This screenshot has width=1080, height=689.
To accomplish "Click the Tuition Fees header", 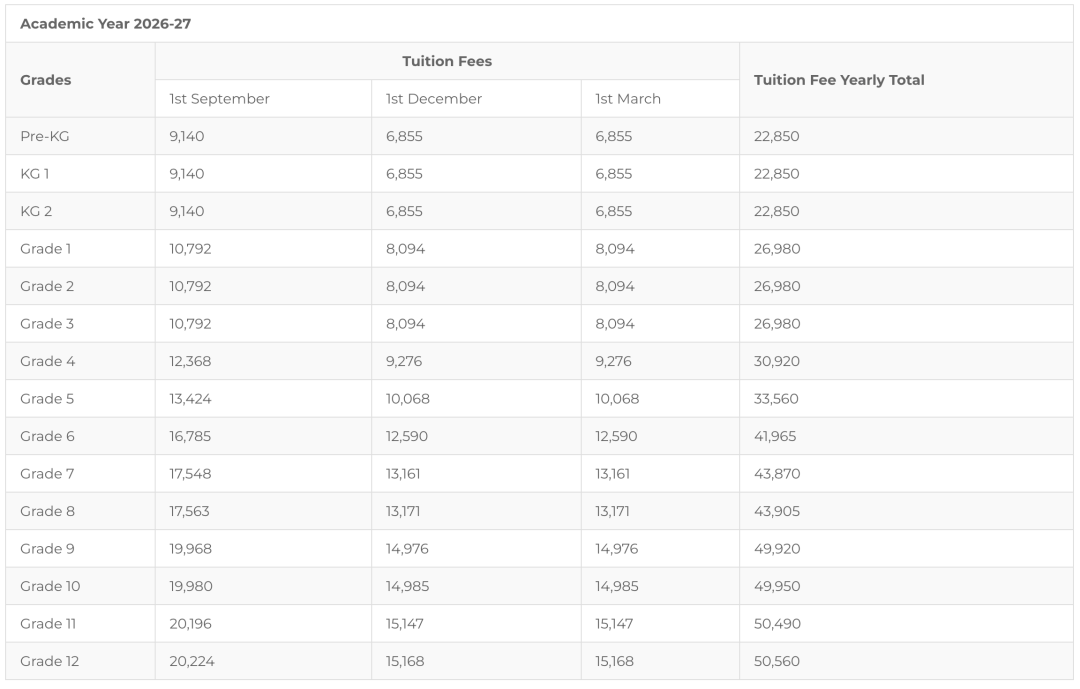I will click(447, 61).
